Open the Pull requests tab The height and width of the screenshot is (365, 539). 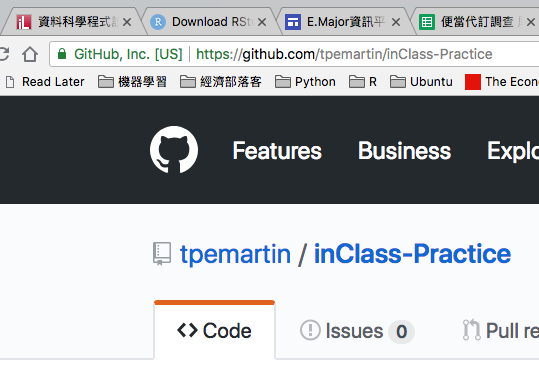(x=500, y=331)
